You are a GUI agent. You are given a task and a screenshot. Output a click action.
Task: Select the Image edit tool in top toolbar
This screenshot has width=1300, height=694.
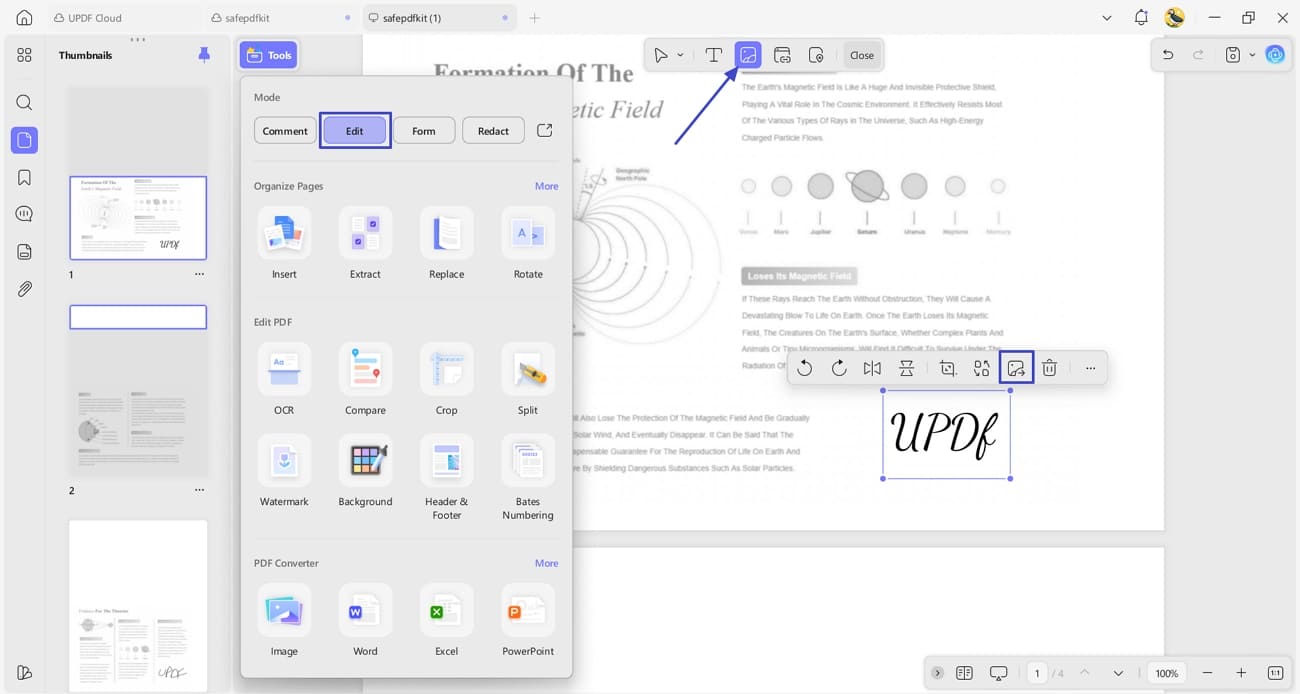tap(748, 55)
